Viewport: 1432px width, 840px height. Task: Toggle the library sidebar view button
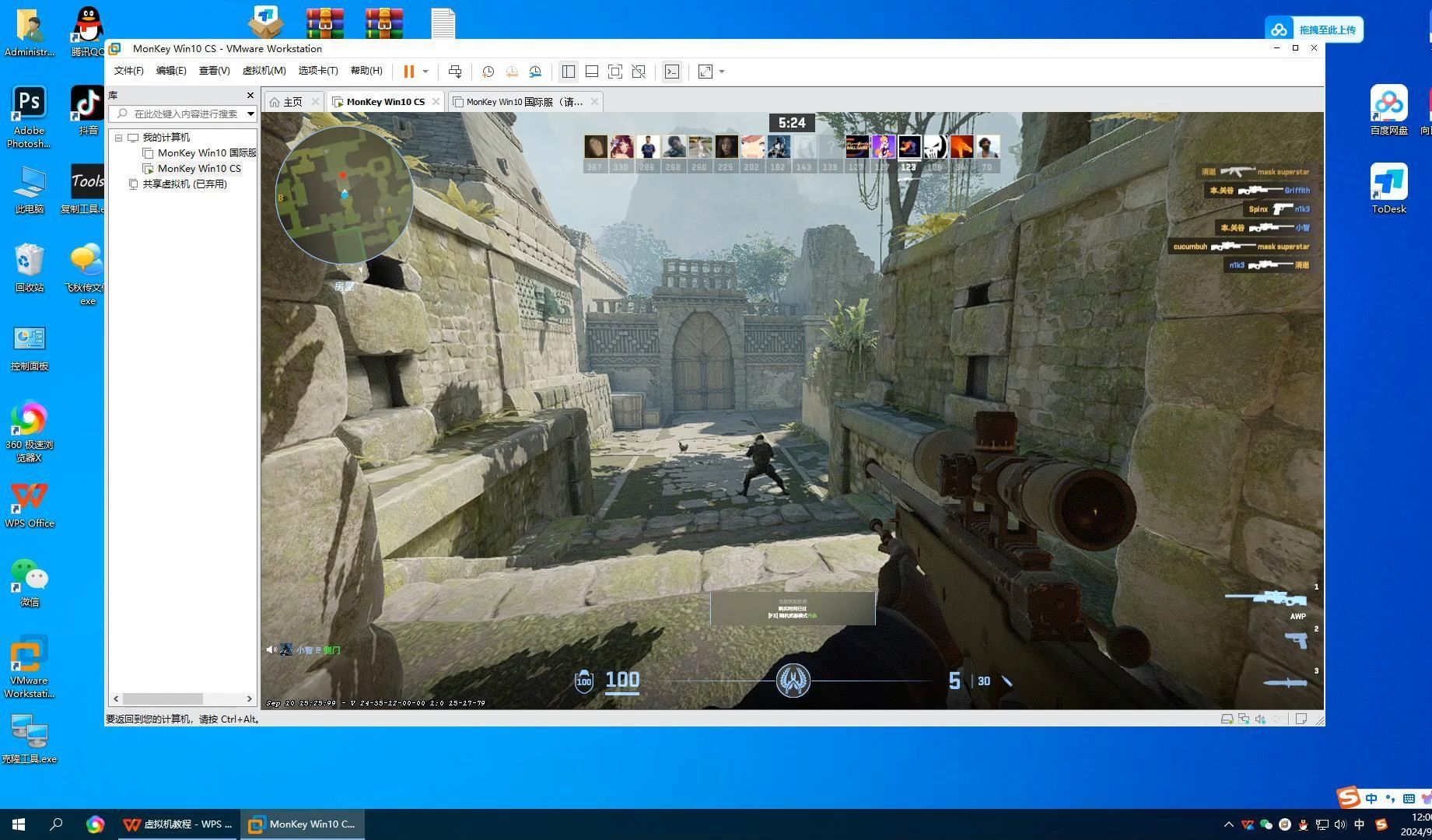coord(569,72)
